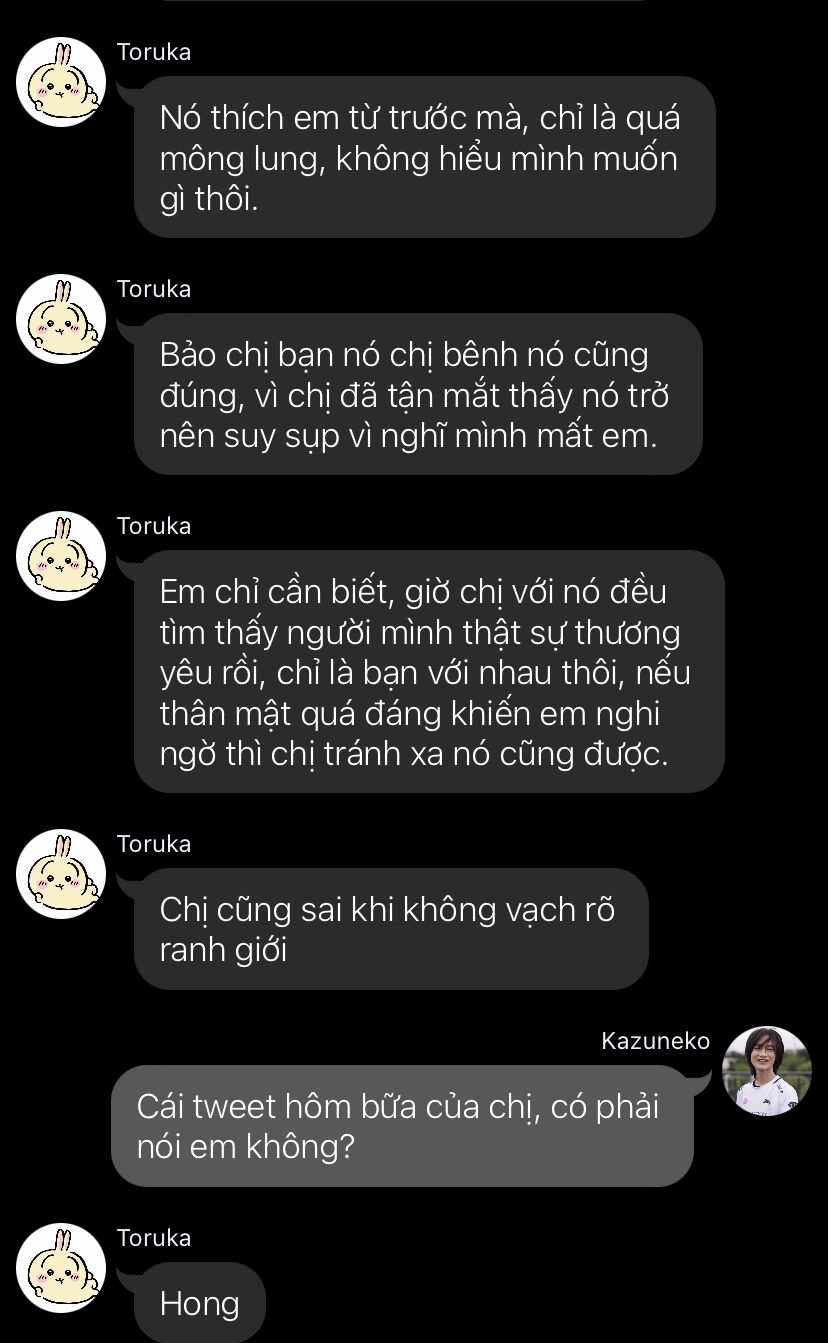Select Toruka's avatar next to 'Chị cũng sai' message
This screenshot has height=1343, width=828.
tap(61, 874)
